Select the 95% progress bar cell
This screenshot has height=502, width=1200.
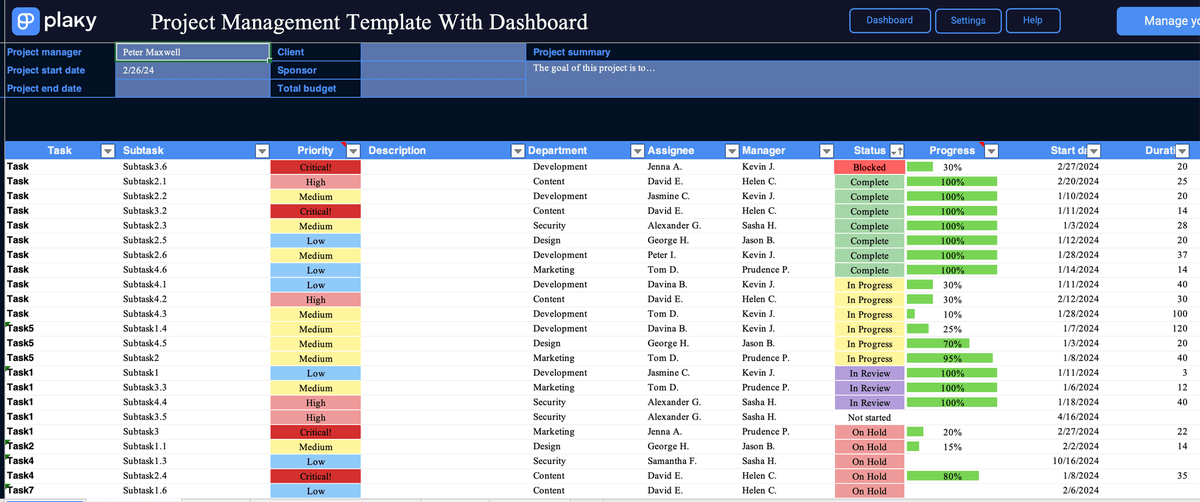951,358
